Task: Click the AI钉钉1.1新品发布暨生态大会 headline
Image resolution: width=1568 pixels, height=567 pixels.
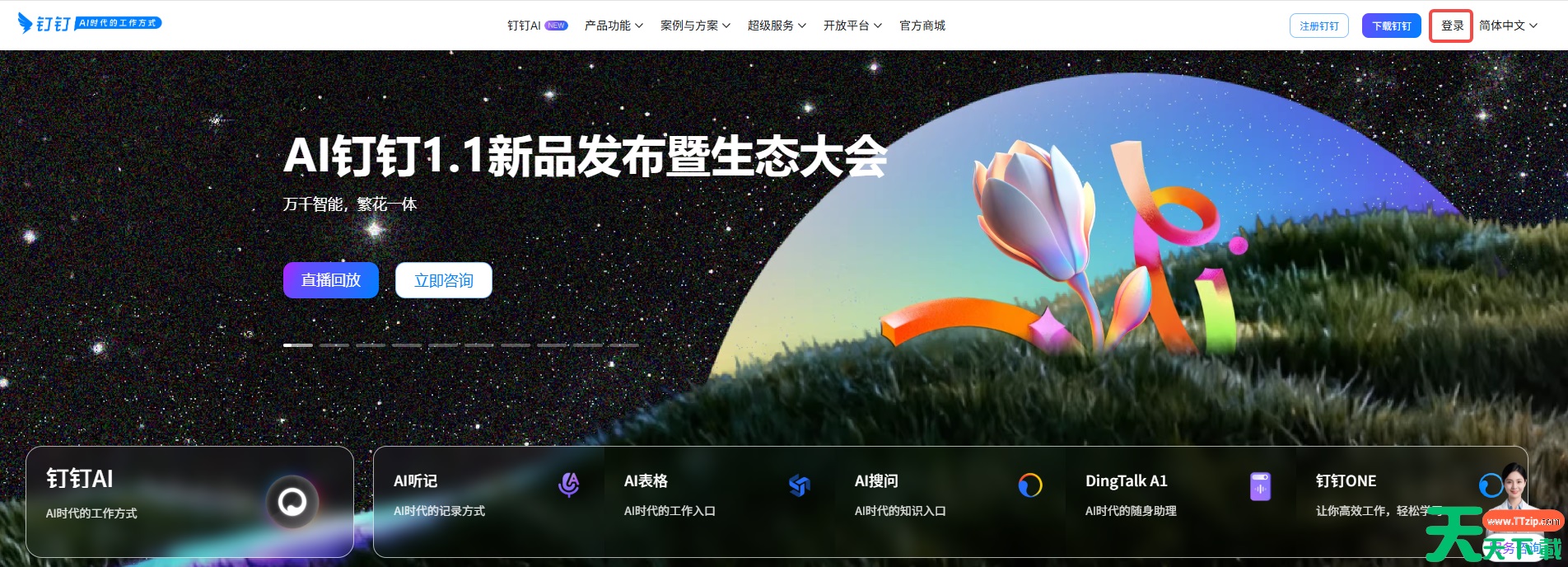Action: (586, 155)
